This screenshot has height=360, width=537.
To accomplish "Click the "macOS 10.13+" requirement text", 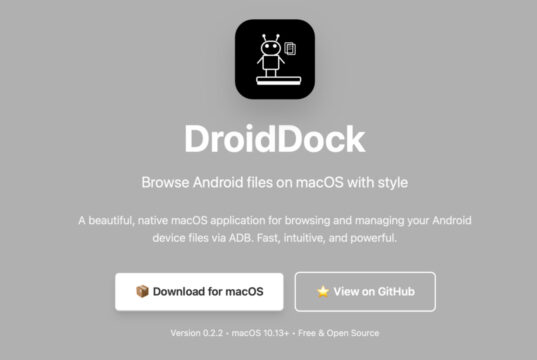I will tap(260, 333).
